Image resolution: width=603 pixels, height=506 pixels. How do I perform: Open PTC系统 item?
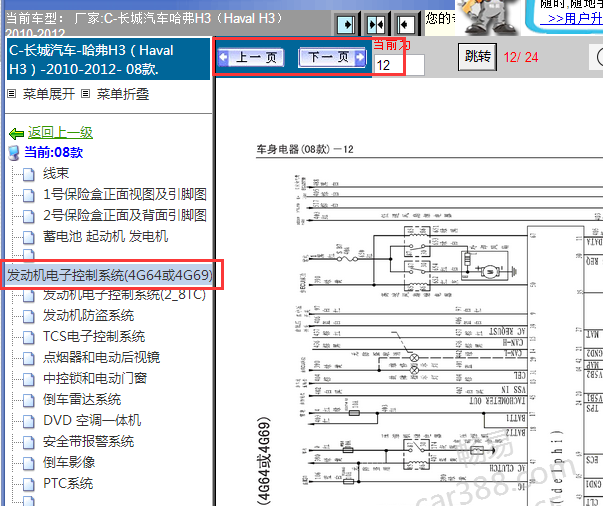click(68, 483)
